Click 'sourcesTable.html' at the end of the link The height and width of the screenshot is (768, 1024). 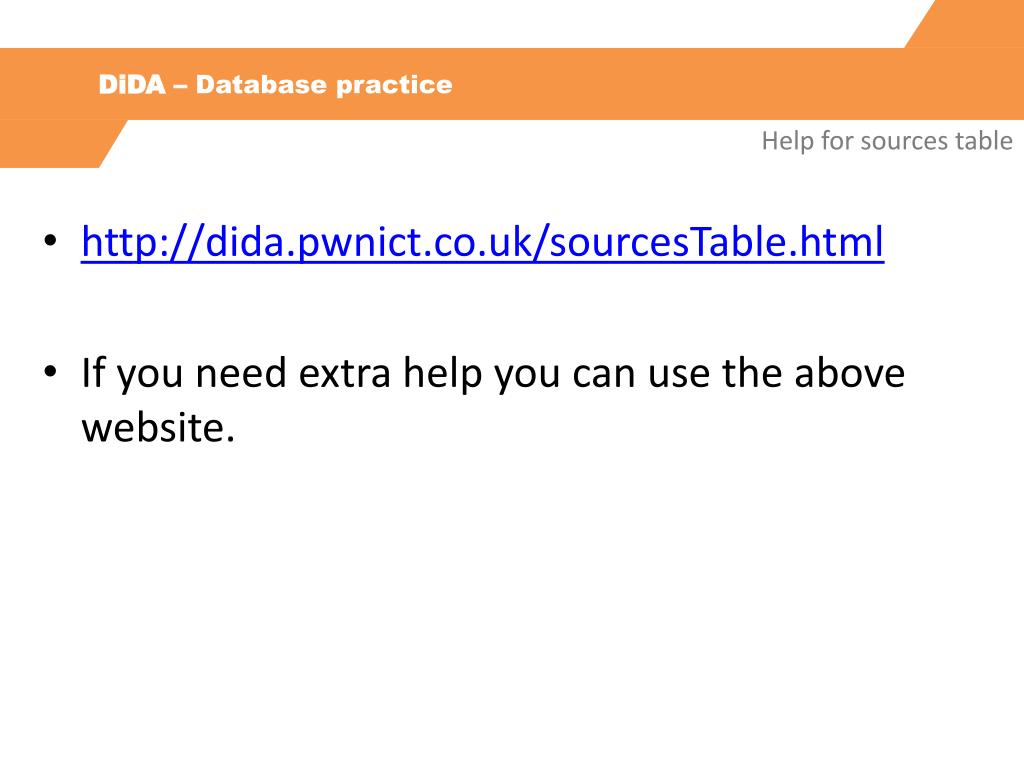717,242
